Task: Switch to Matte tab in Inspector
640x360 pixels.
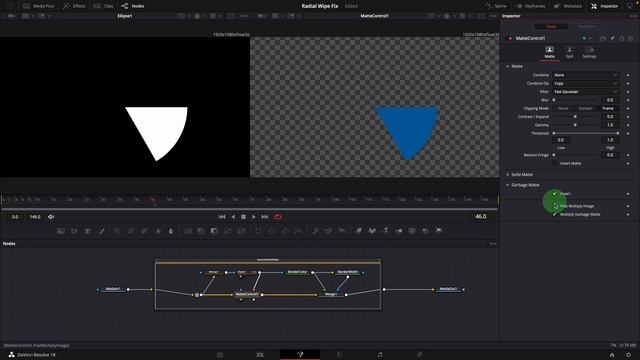Action: (x=549, y=52)
